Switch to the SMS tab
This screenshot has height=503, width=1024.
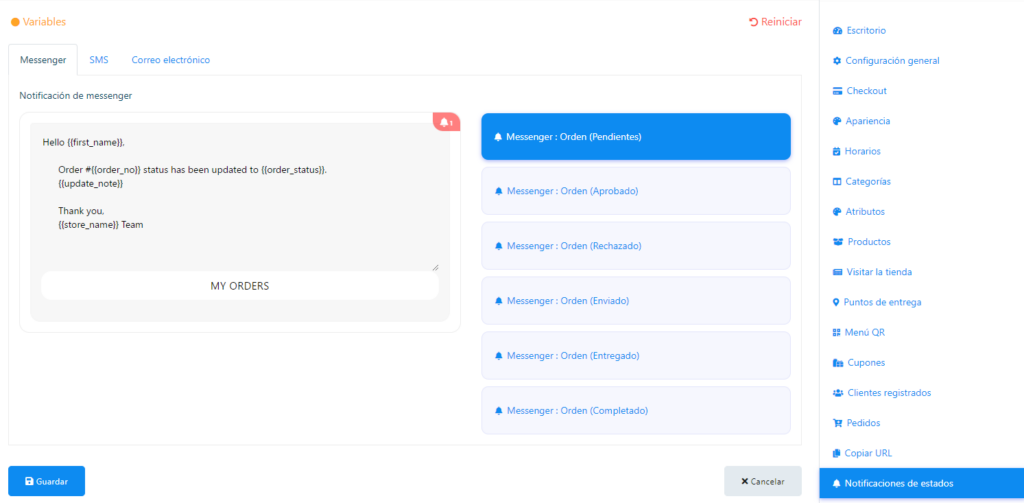pos(99,60)
